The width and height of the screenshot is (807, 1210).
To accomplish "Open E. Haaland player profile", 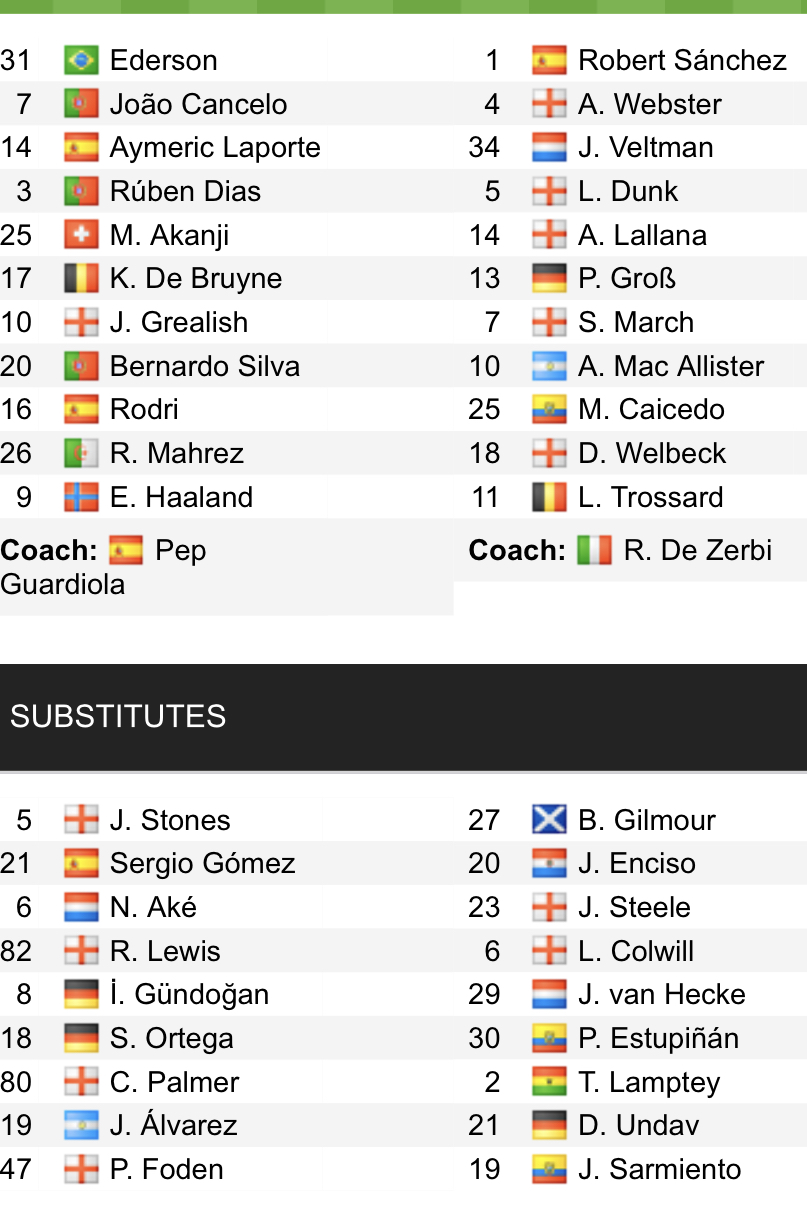I will tap(181, 498).
